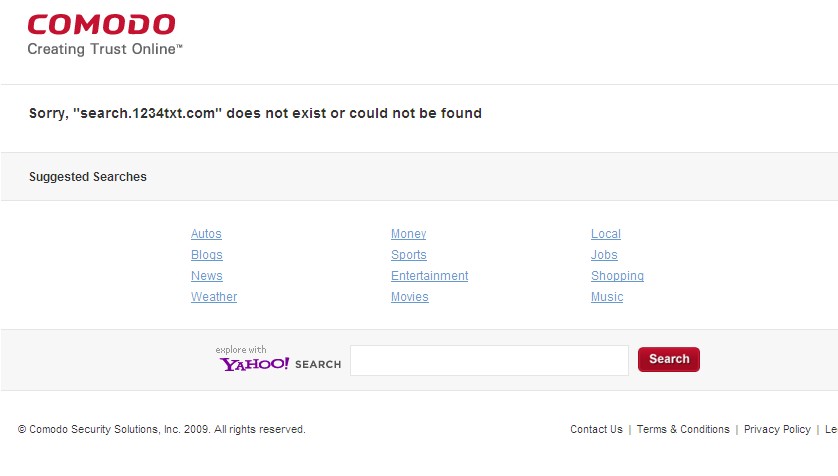Focus the Yahoo search text field

(x=490, y=361)
